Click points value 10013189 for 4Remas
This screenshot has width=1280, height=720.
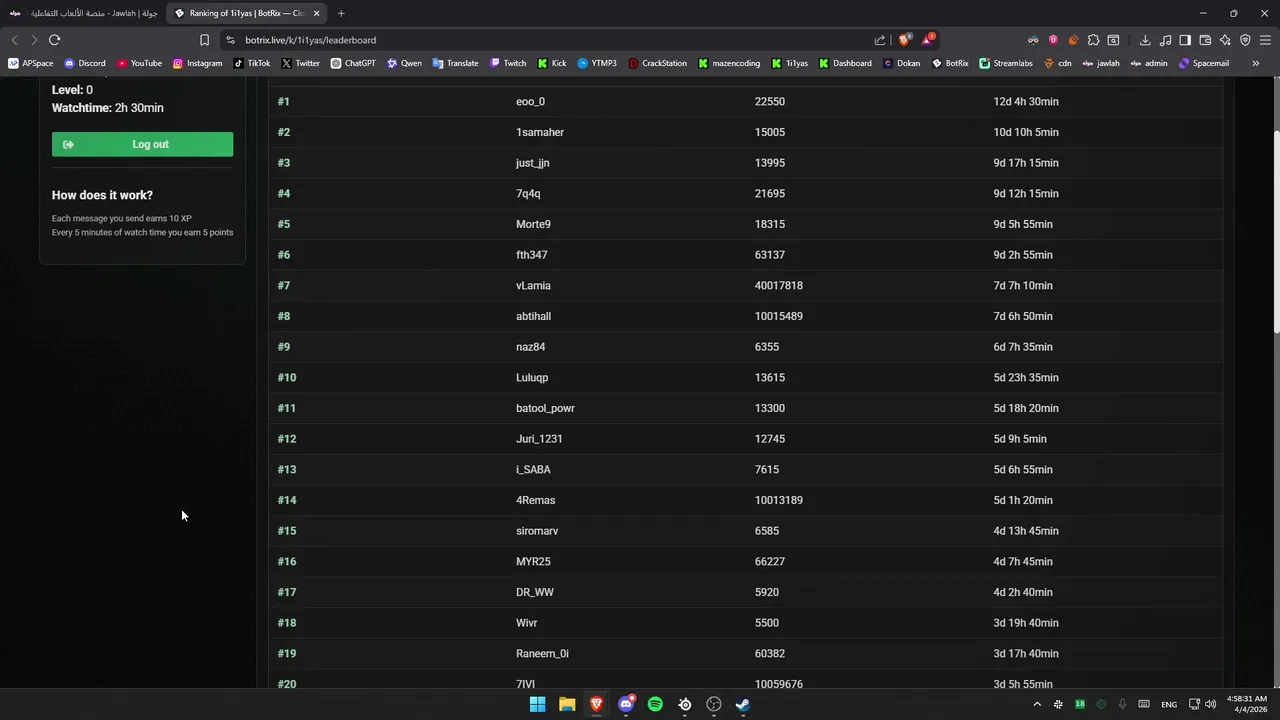(779, 500)
